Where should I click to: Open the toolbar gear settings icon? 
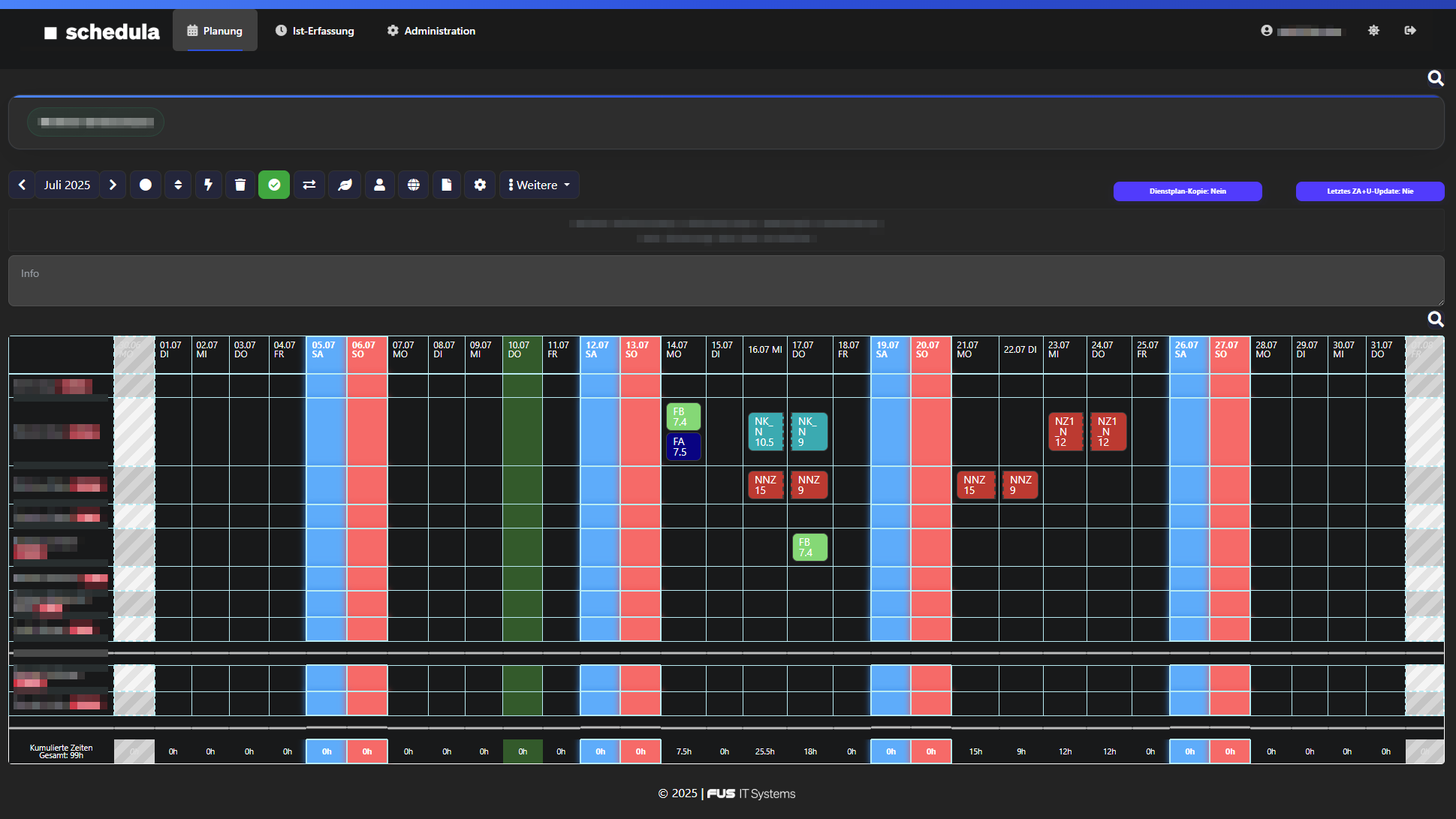[x=480, y=185]
